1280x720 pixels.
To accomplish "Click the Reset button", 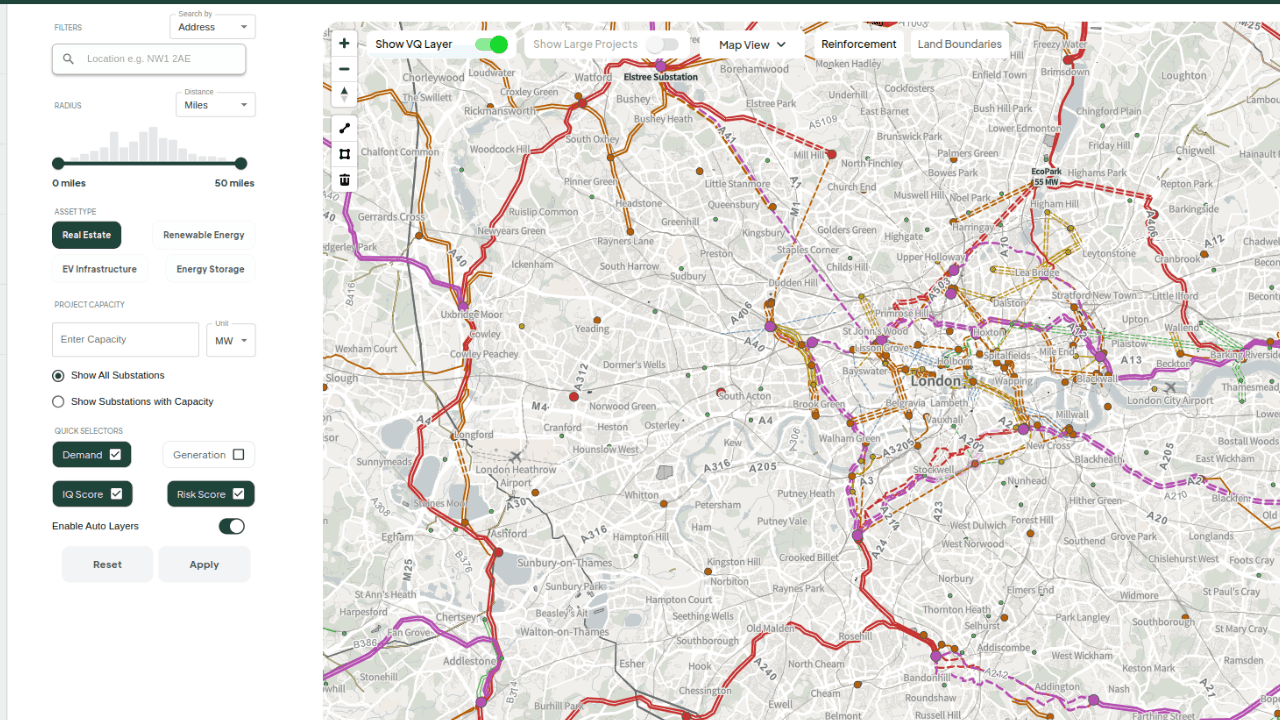I will (107, 564).
